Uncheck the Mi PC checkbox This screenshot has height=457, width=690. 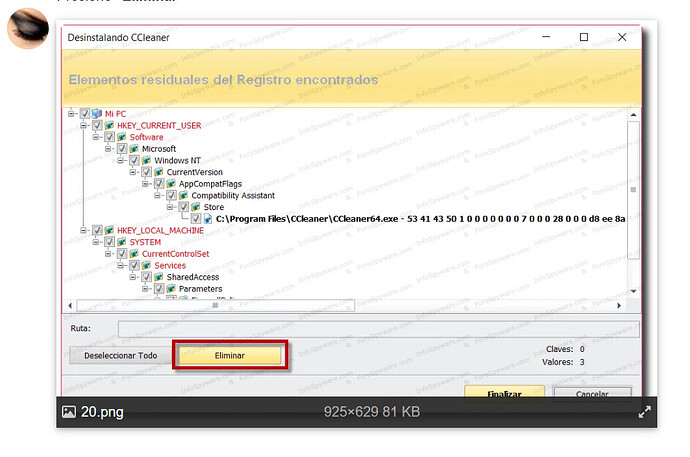85,113
